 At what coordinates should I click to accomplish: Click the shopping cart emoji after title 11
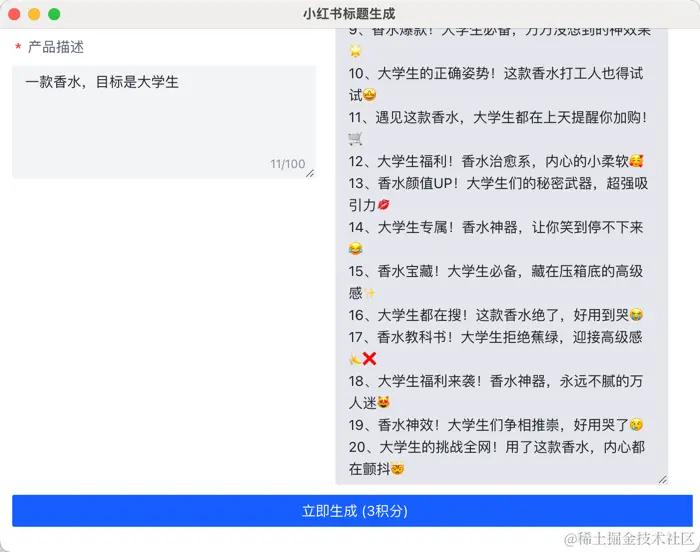pyautogui.click(x=355, y=139)
